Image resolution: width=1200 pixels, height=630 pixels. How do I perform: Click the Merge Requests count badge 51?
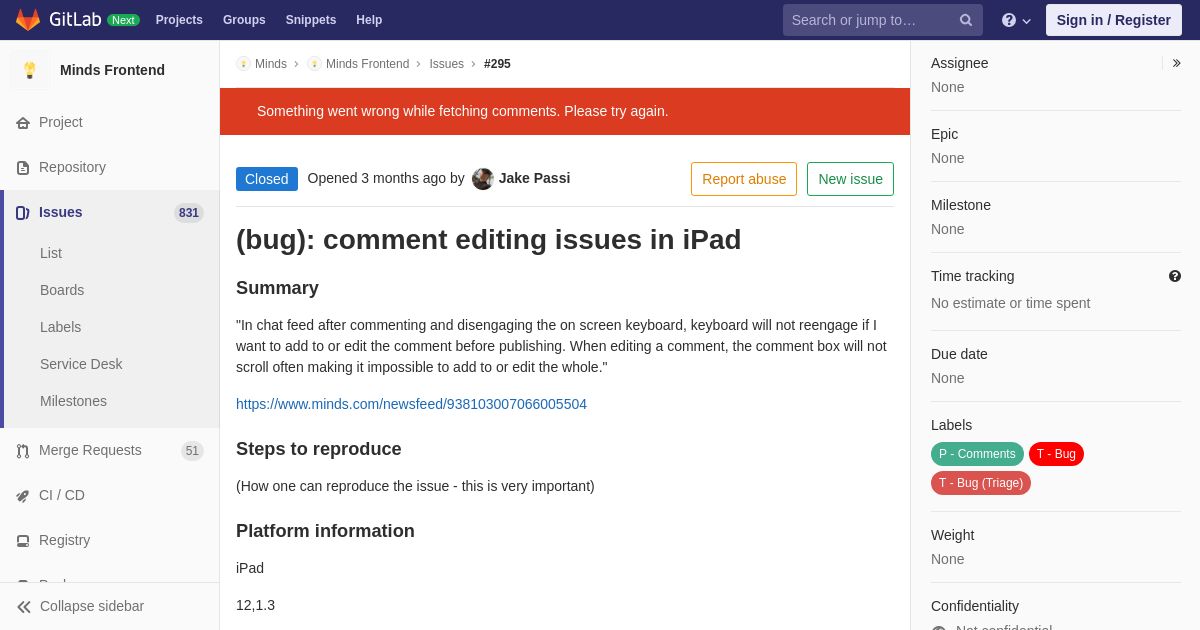(192, 451)
